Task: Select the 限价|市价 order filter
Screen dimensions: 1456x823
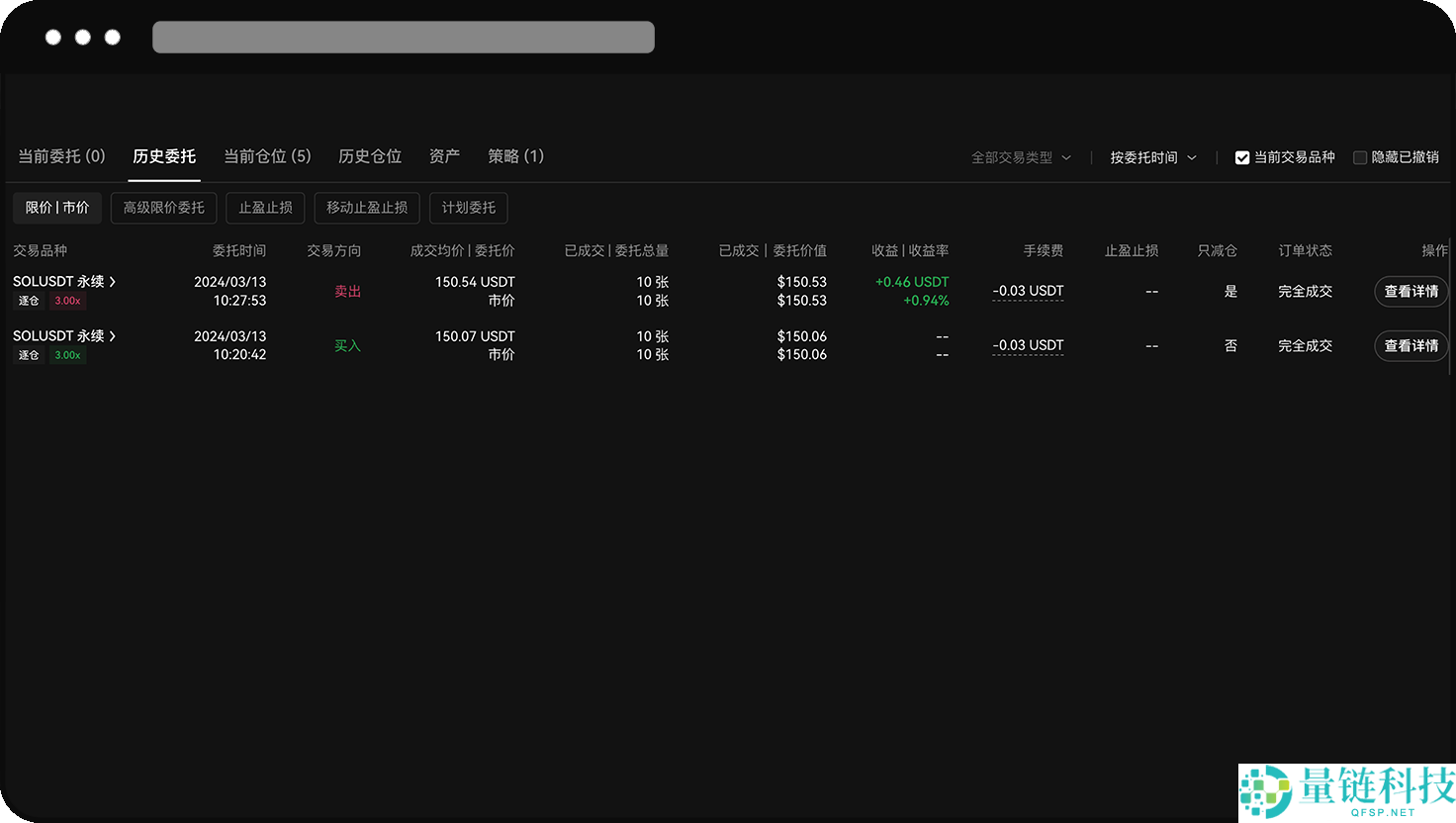Action: pos(56,208)
